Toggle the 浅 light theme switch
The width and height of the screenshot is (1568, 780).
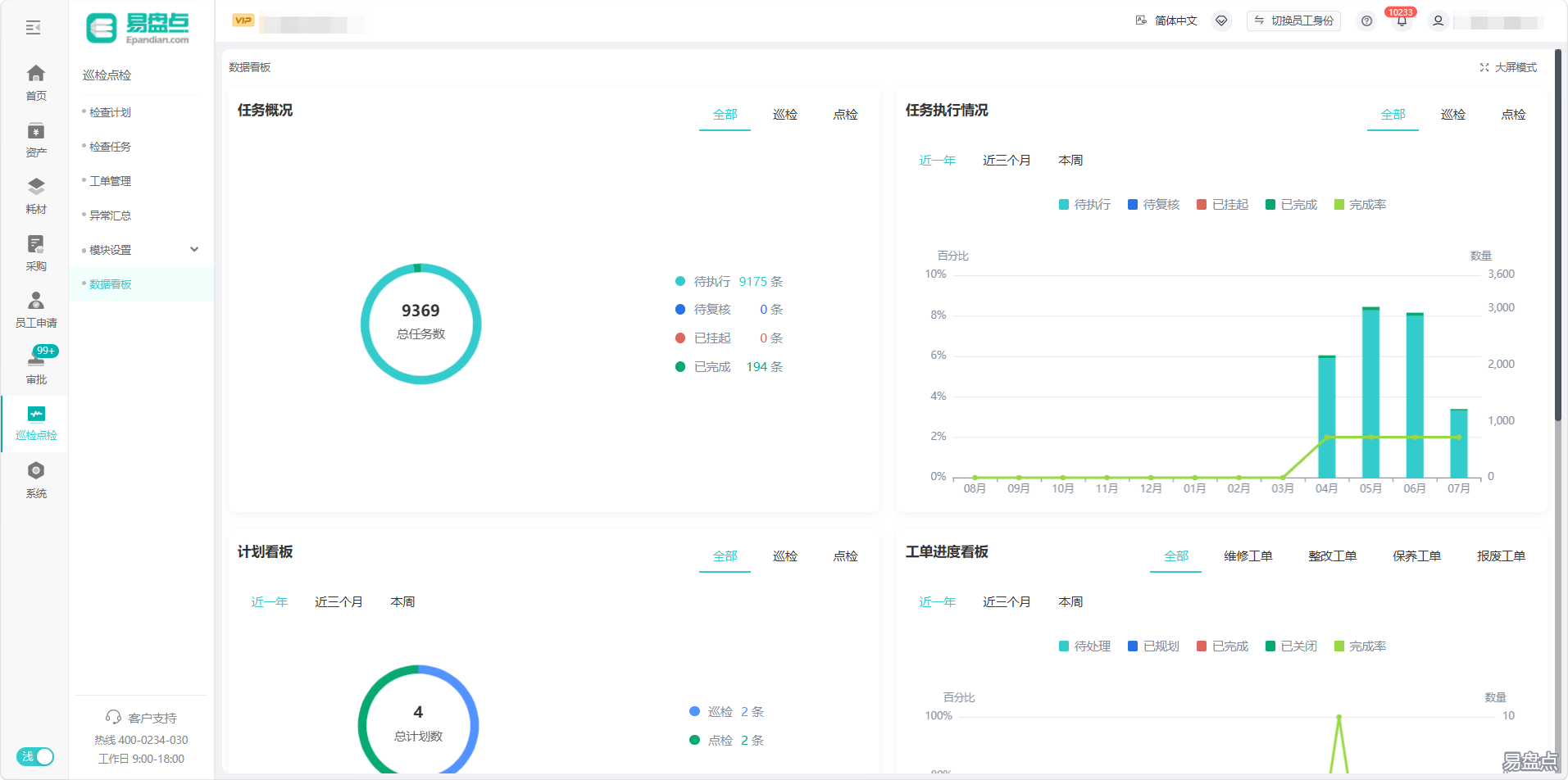pyautogui.click(x=35, y=756)
